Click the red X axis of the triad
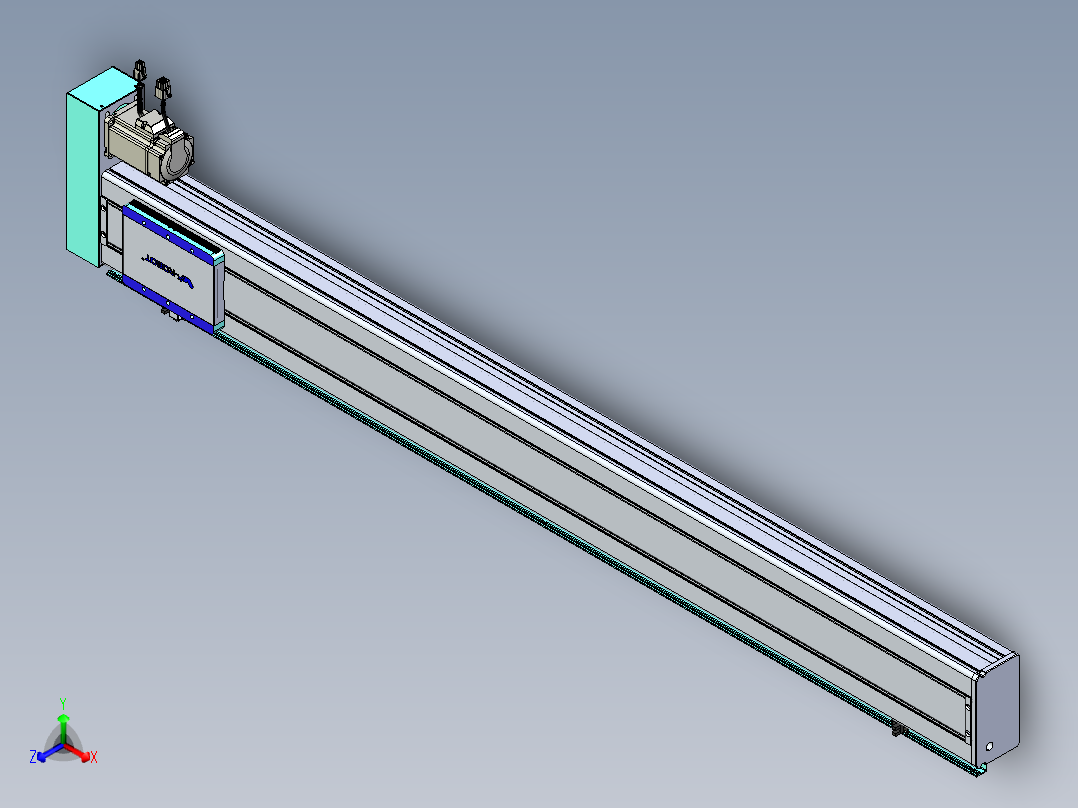 [78, 752]
